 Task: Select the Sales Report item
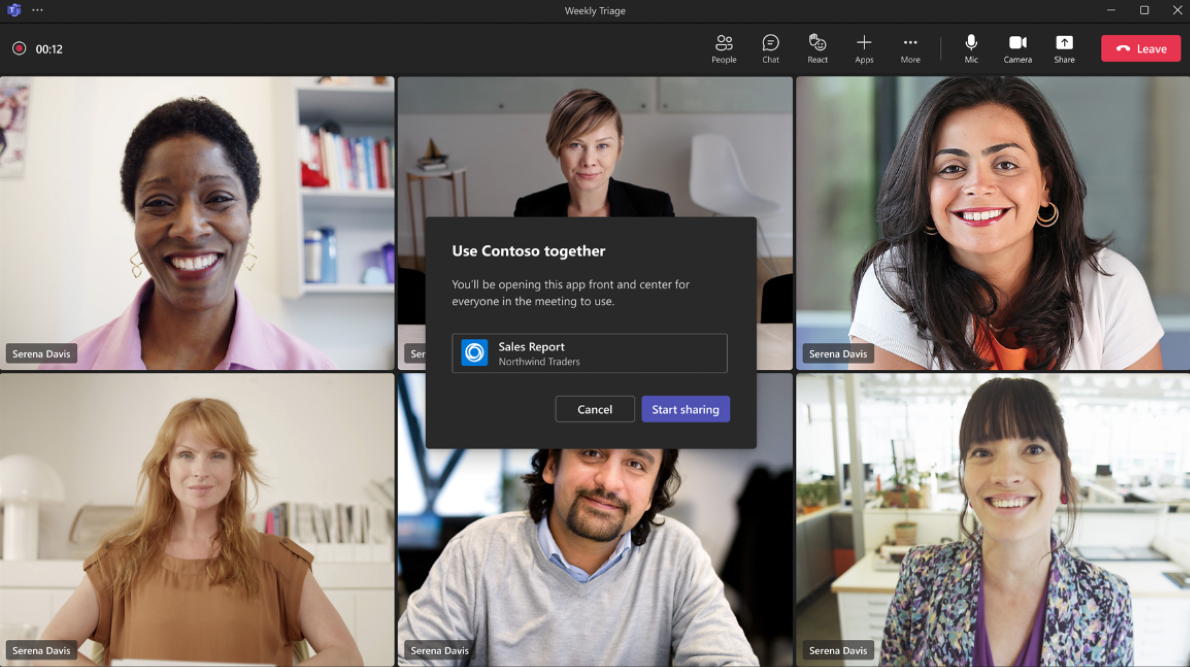click(x=589, y=353)
